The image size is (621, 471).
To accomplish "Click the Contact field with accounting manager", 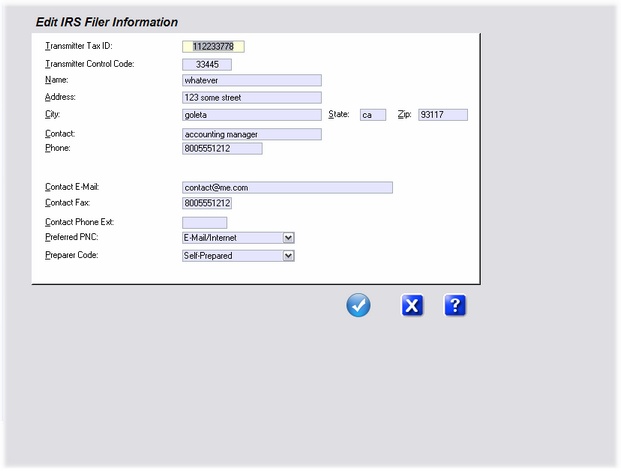I will [251, 134].
